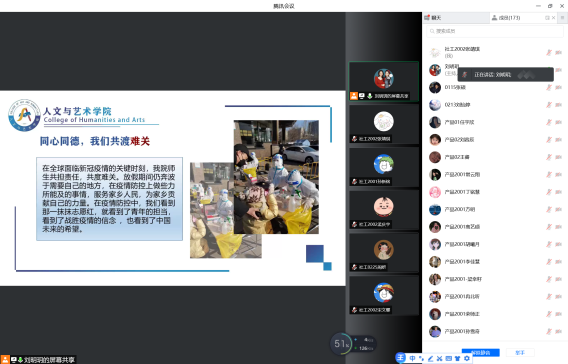Click the blue 解除静音 unmute button
Image resolution: width=568 pixels, height=364 pixels.
(x=480, y=352)
